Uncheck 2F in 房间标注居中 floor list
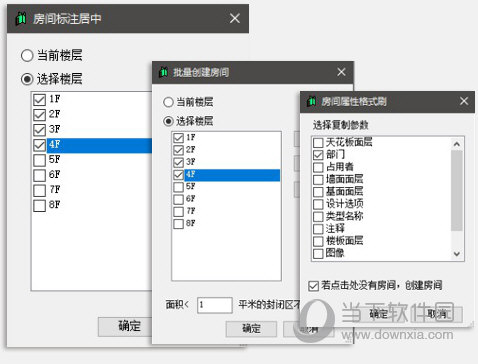The height and width of the screenshot is (364, 478). pyautogui.click(x=39, y=115)
